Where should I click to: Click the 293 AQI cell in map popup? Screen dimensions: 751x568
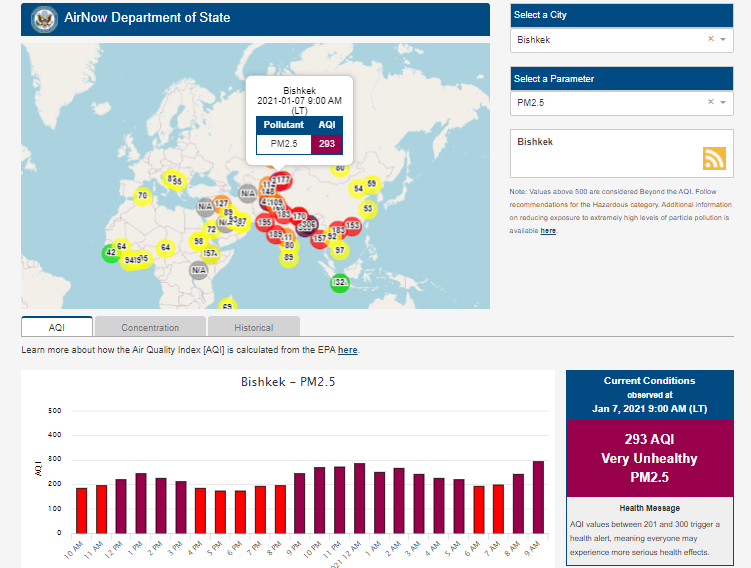point(326,144)
